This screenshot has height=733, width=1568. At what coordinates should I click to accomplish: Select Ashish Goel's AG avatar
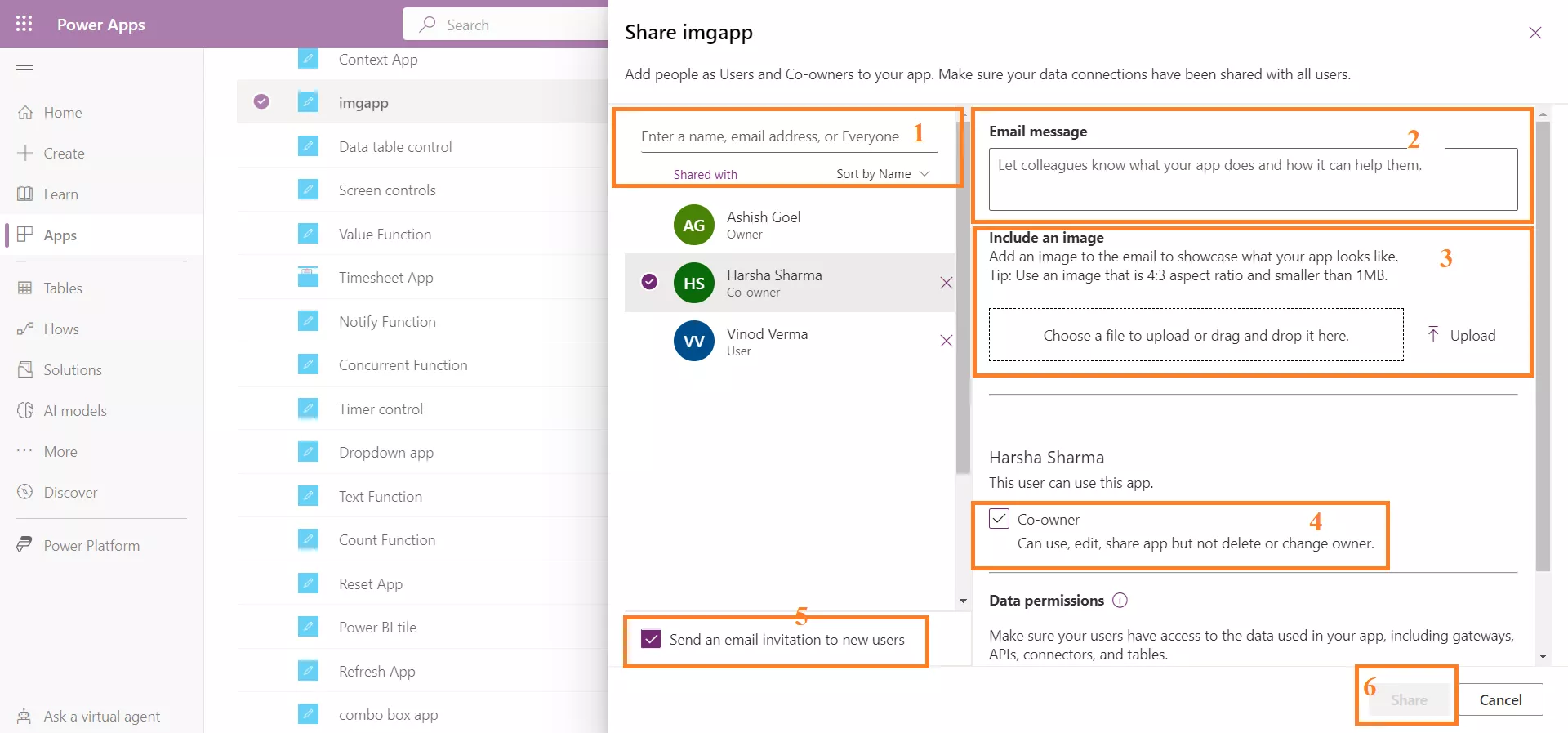click(693, 225)
